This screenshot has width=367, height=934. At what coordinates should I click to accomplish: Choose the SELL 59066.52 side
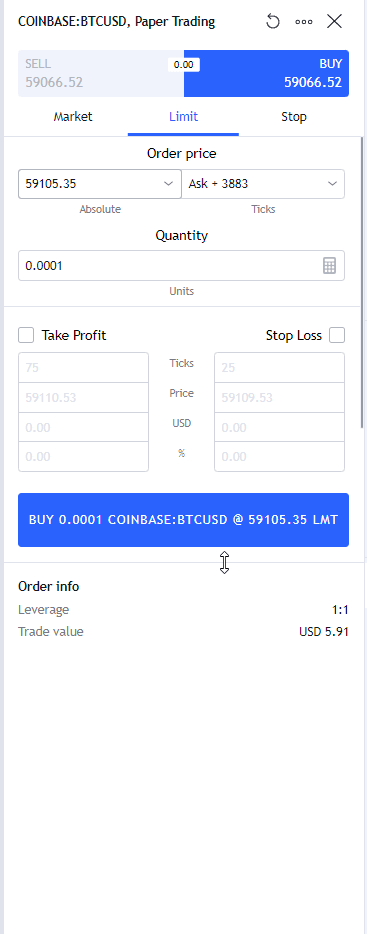[101, 73]
